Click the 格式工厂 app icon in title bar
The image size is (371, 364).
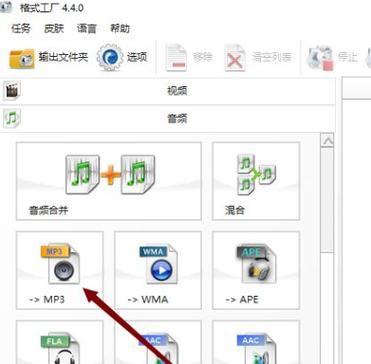pos(6,7)
